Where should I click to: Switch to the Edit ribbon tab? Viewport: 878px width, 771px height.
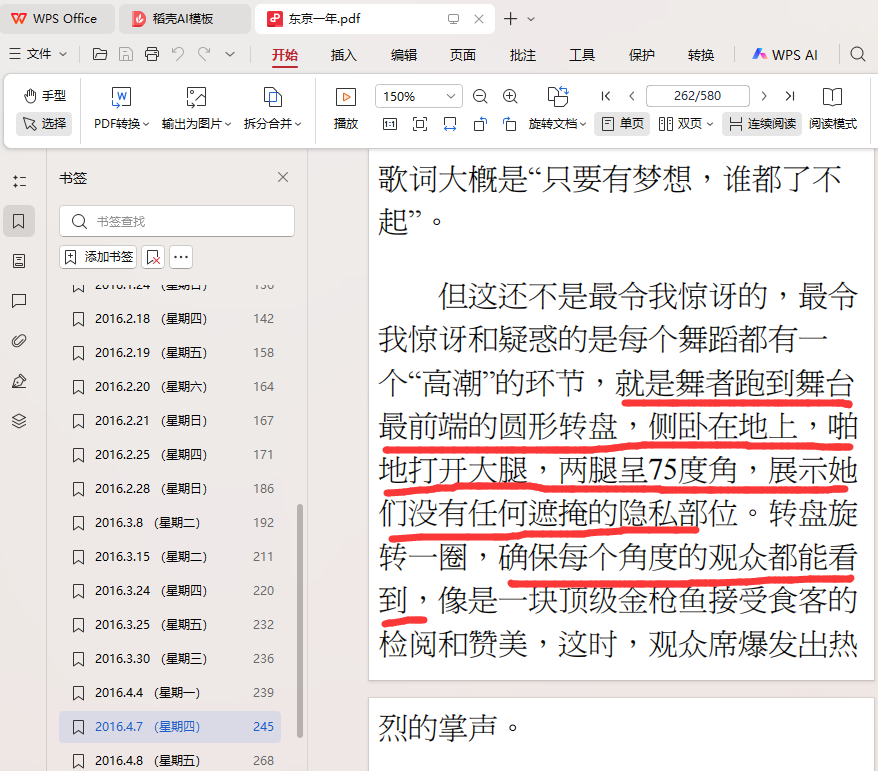point(403,55)
